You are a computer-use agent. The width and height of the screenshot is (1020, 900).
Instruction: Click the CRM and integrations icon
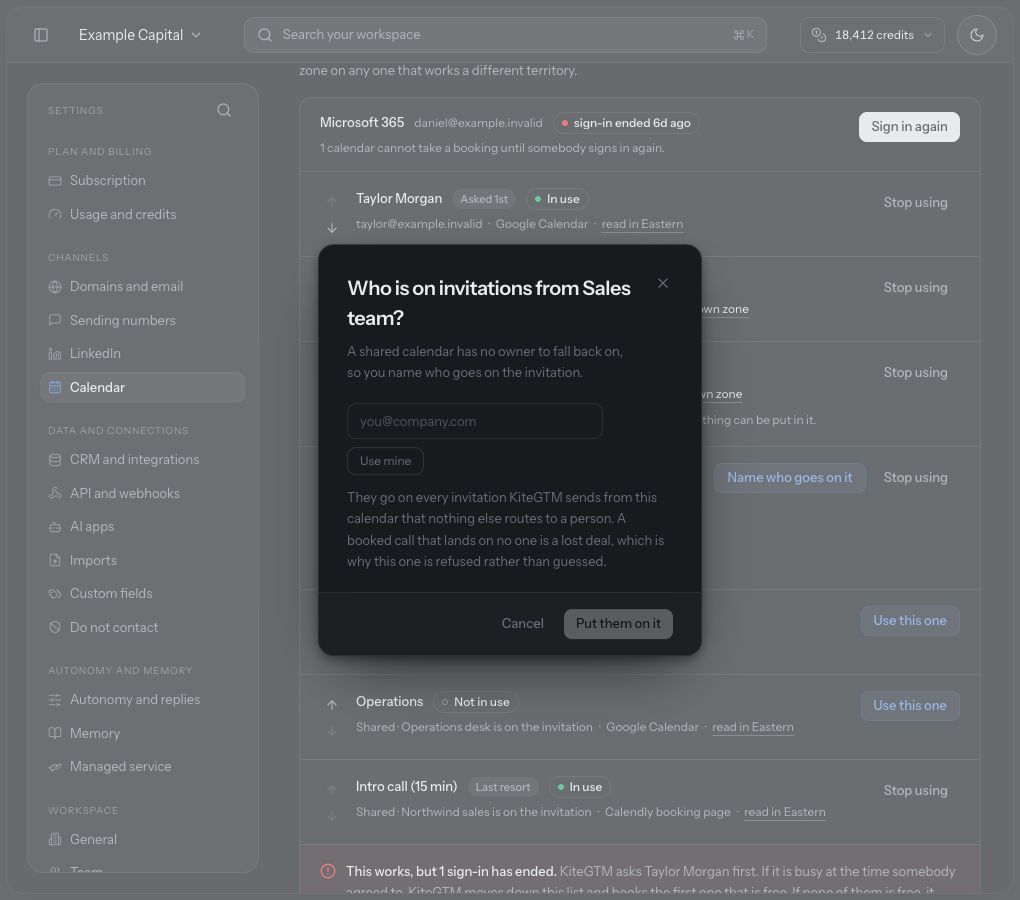click(55, 460)
